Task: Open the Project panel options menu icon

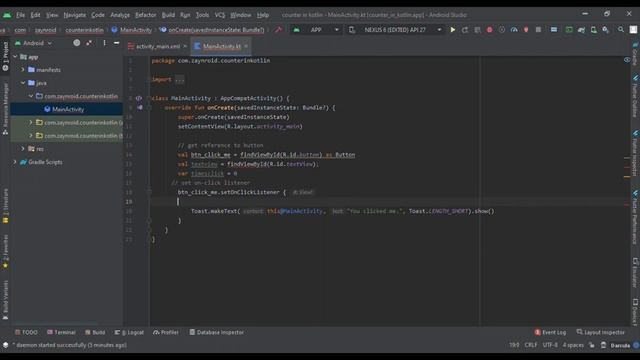Action: coord(104,43)
